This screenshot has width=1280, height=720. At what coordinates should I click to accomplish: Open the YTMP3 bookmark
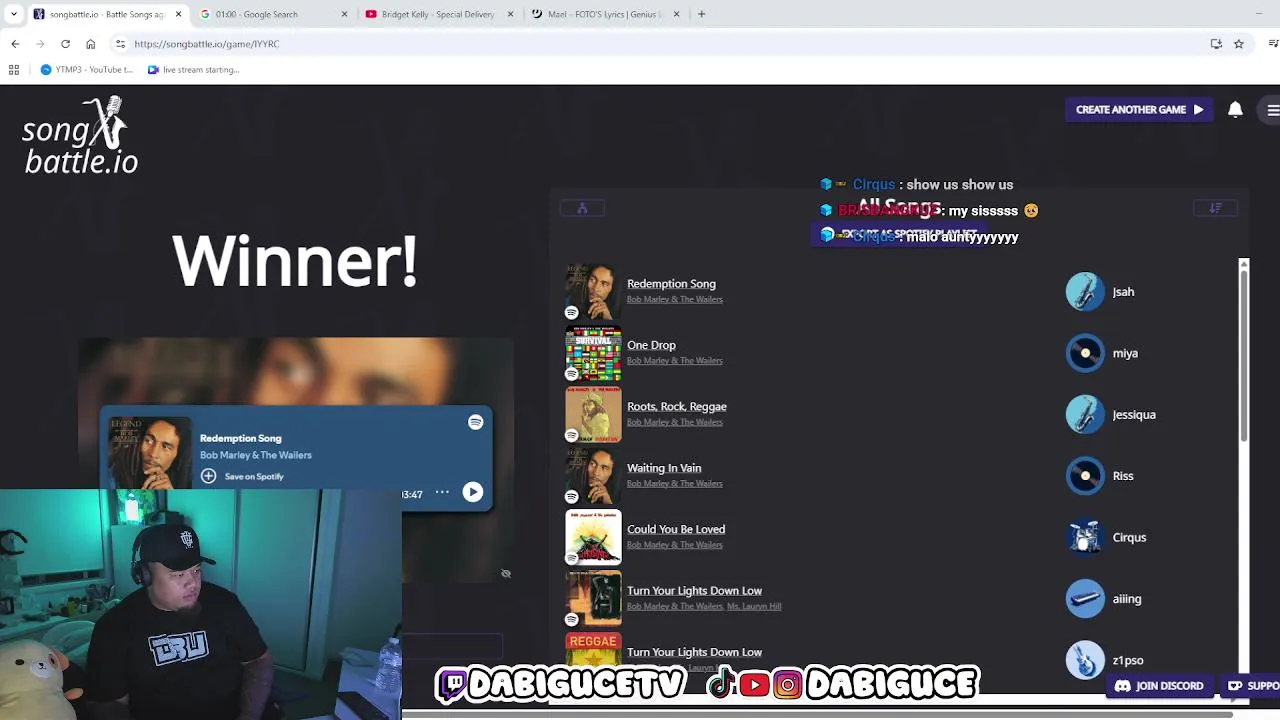coord(86,70)
